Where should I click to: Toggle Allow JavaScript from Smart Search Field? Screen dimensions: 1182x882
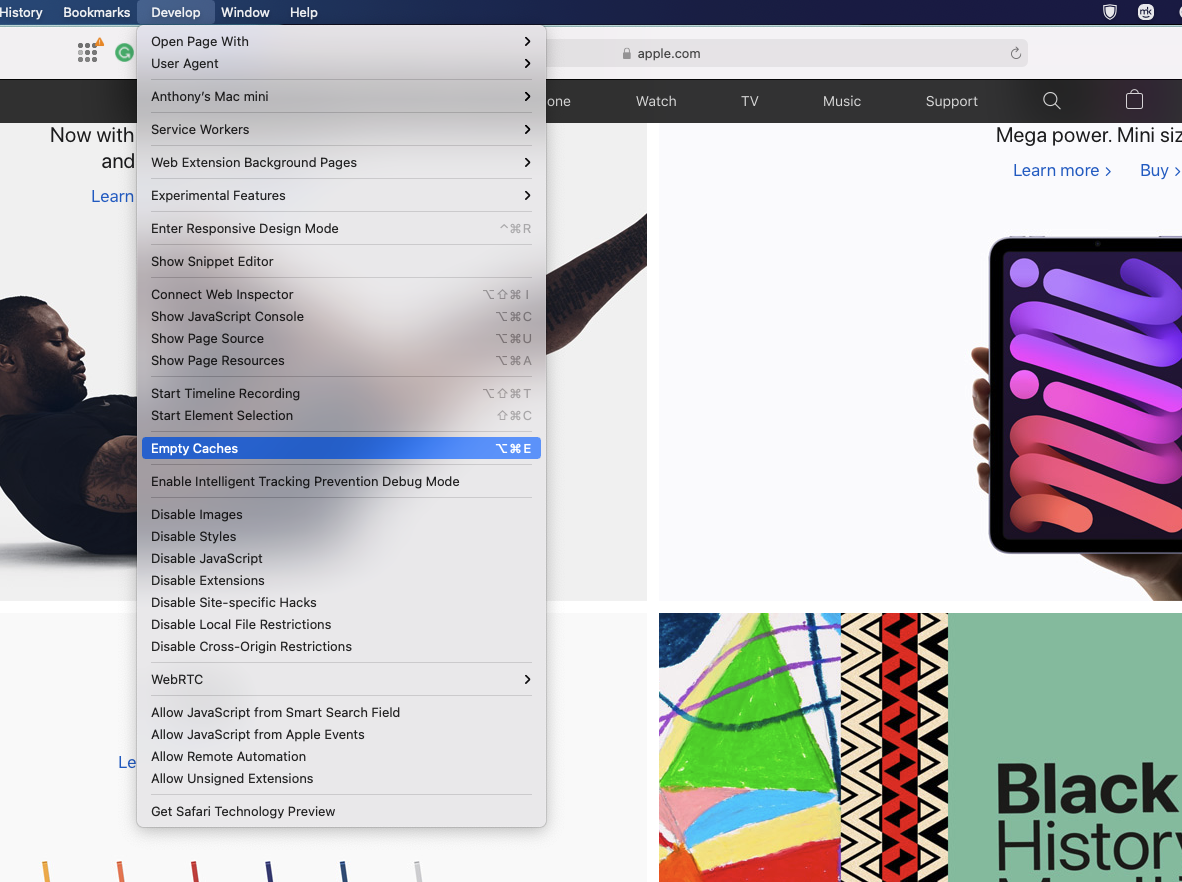[341, 712]
